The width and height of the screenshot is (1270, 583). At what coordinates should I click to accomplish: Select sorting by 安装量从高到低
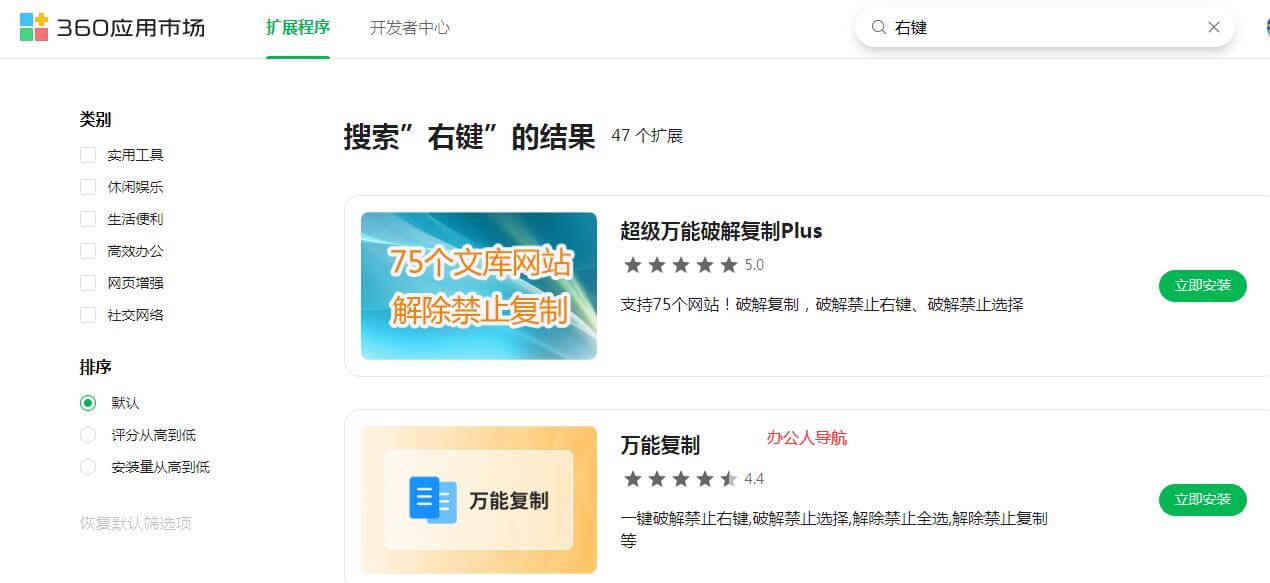88,467
